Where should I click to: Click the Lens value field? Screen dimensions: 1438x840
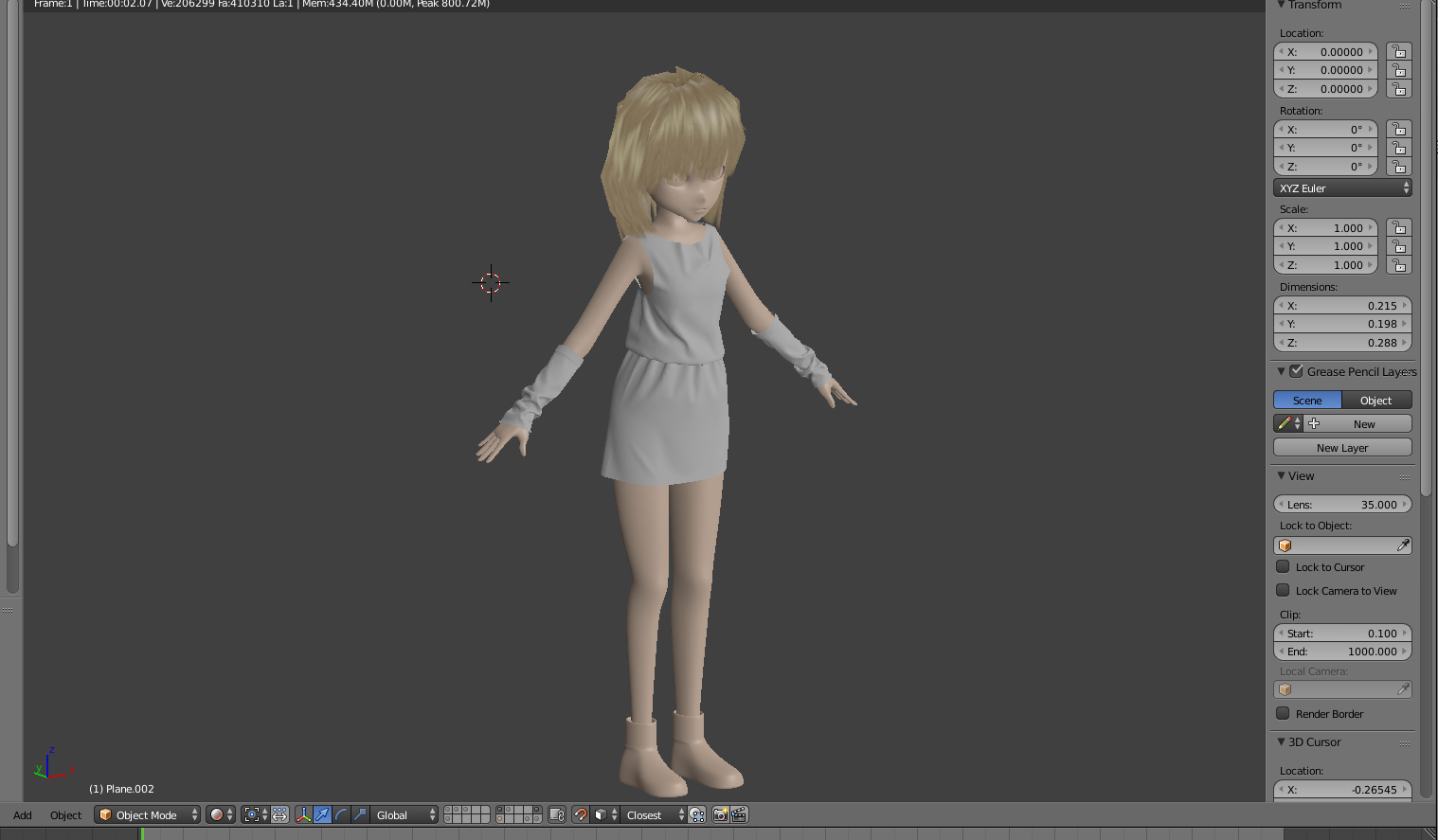(x=1342, y=505)
